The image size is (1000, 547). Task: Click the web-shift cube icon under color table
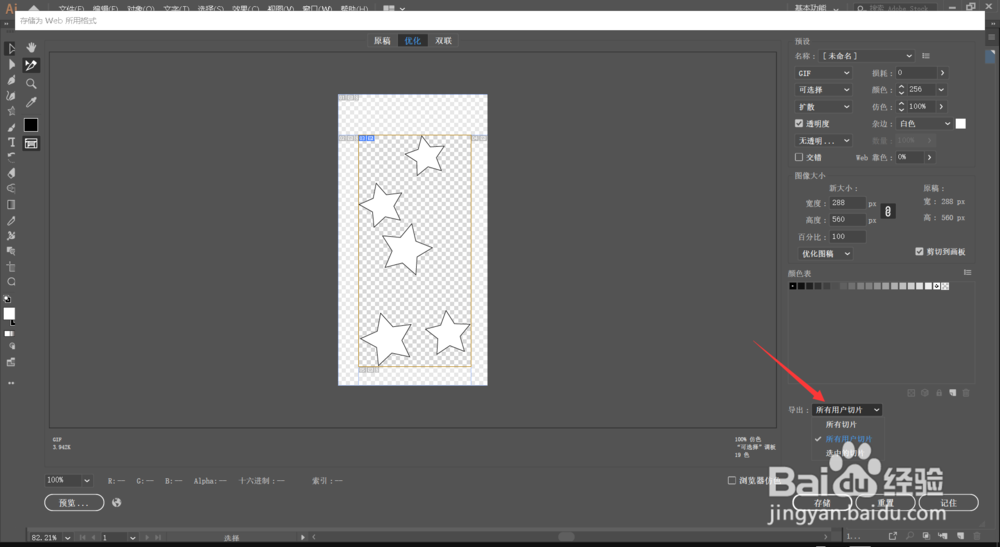[925, 393]
